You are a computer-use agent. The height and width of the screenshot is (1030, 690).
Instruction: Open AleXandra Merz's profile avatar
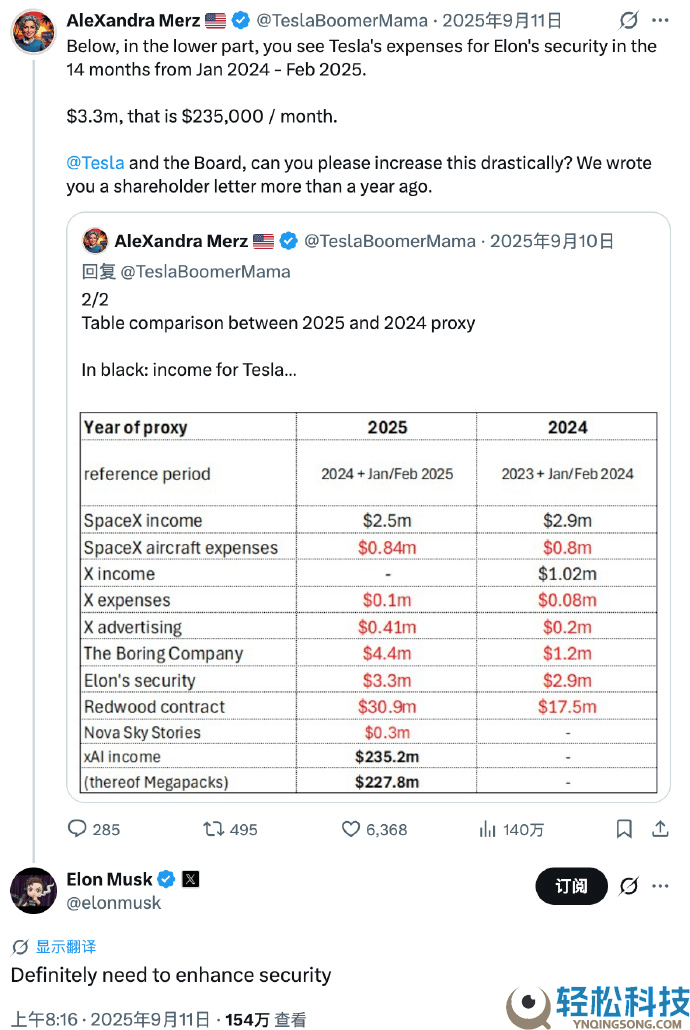34,32
